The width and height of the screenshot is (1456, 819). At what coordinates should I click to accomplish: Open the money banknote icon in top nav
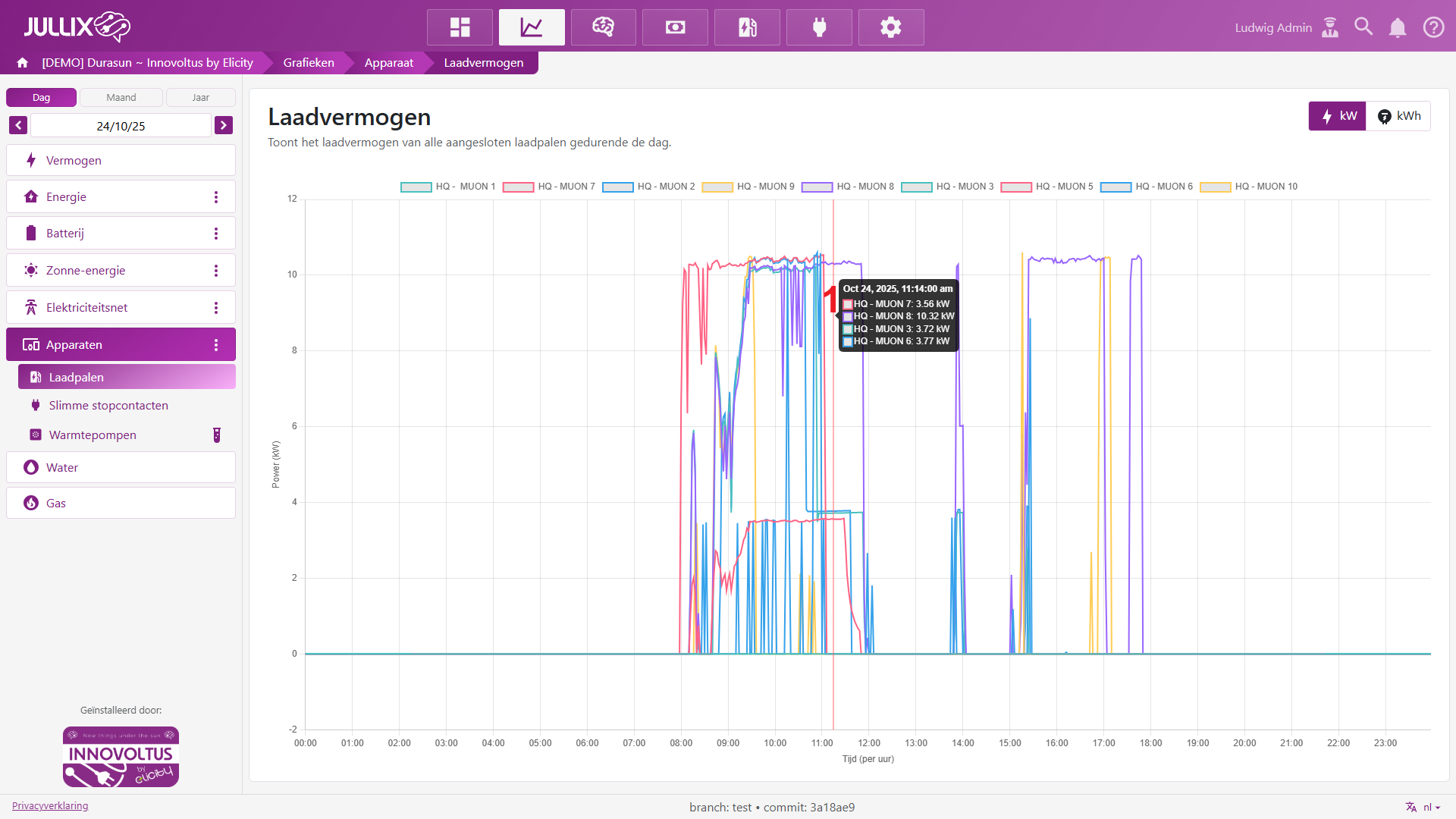[x=675, y=27]
